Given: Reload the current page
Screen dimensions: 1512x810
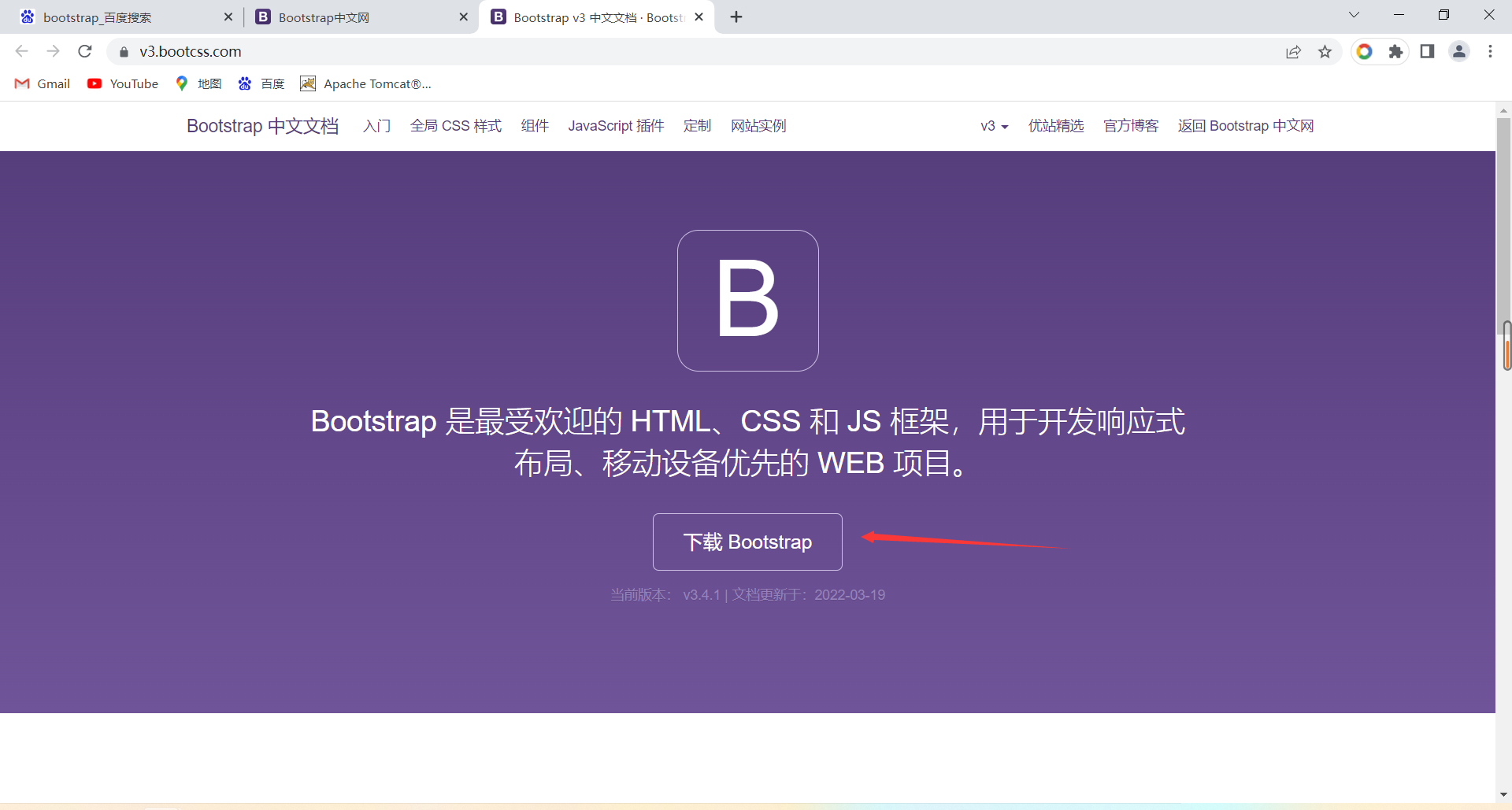Looking at the screenshot, I should [x=85, y=51].
